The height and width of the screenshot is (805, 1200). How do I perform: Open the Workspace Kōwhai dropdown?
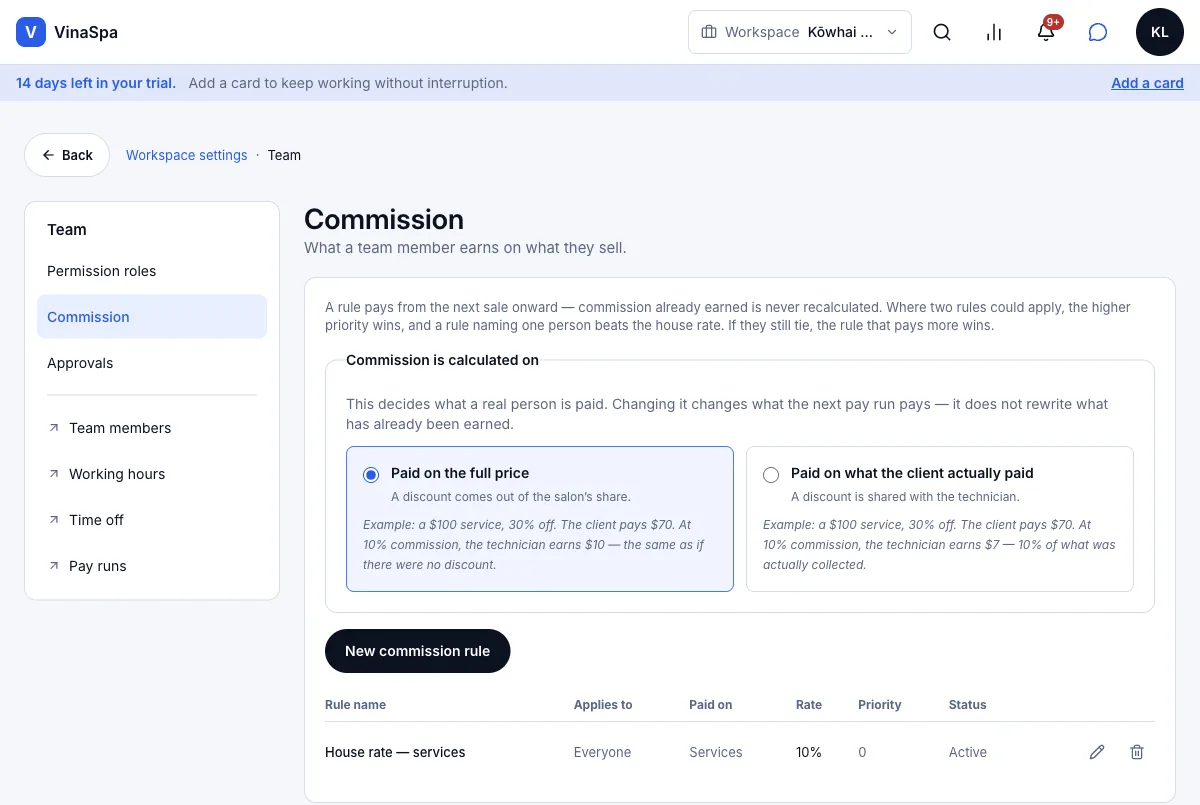(x=800, y=32)
